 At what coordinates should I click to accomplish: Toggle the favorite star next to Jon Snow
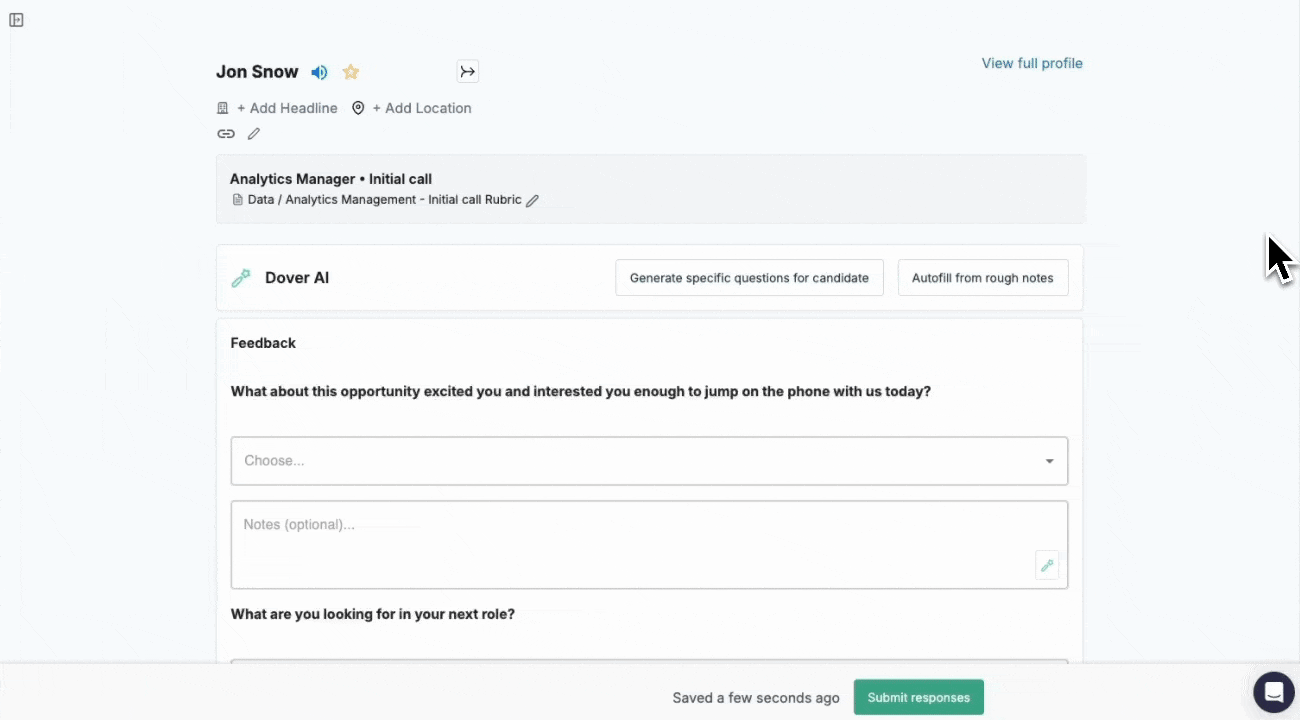coord(351,72)
